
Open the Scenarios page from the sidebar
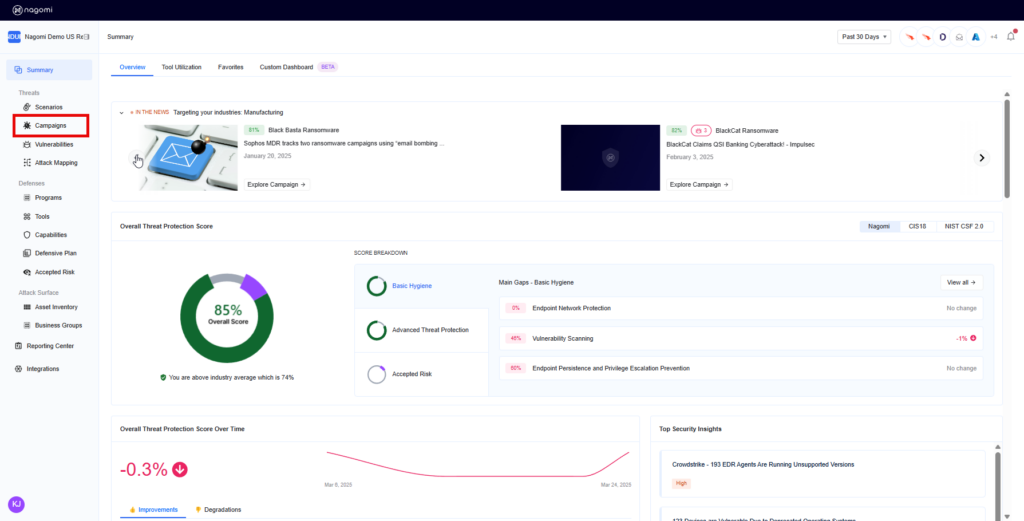[48, 107]
